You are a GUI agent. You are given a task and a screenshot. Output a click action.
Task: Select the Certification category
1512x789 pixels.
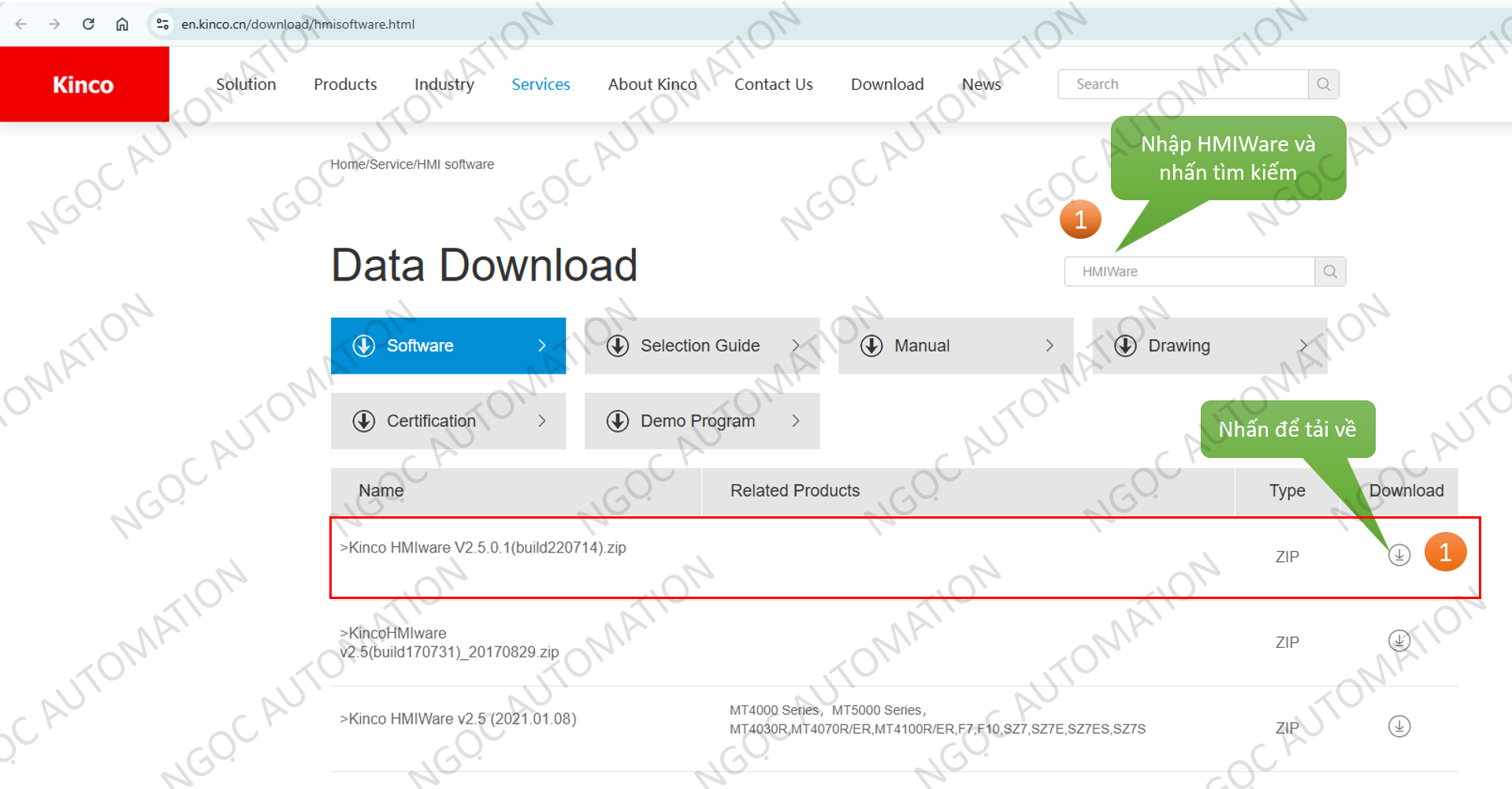(x=448, y=421)
